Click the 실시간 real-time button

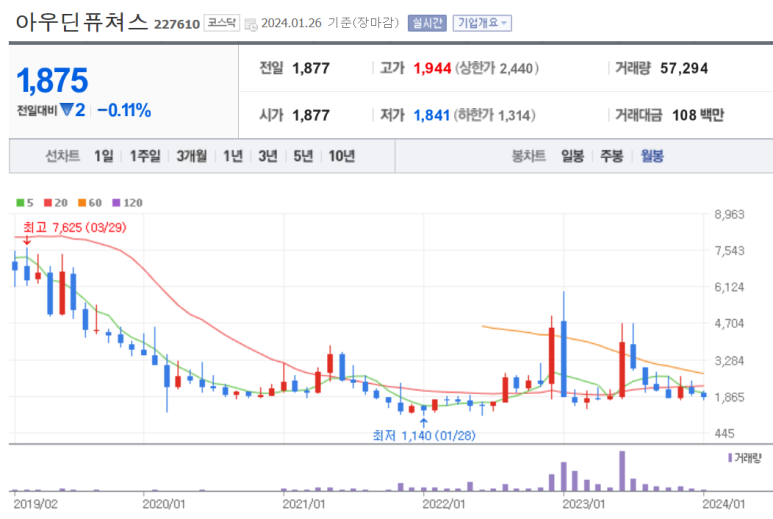tap(427, 23)
